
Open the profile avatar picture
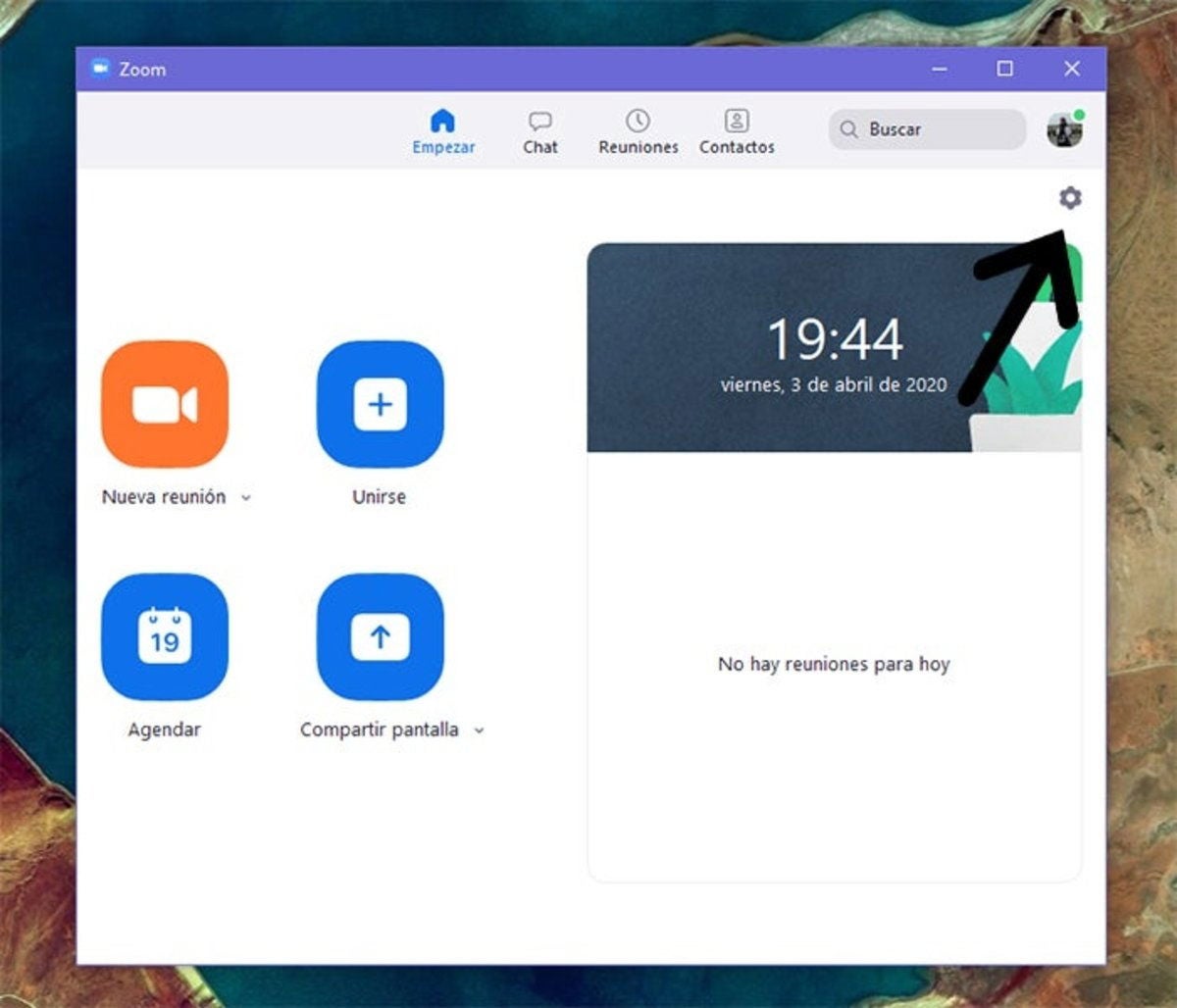click(x=1064, y=129)
